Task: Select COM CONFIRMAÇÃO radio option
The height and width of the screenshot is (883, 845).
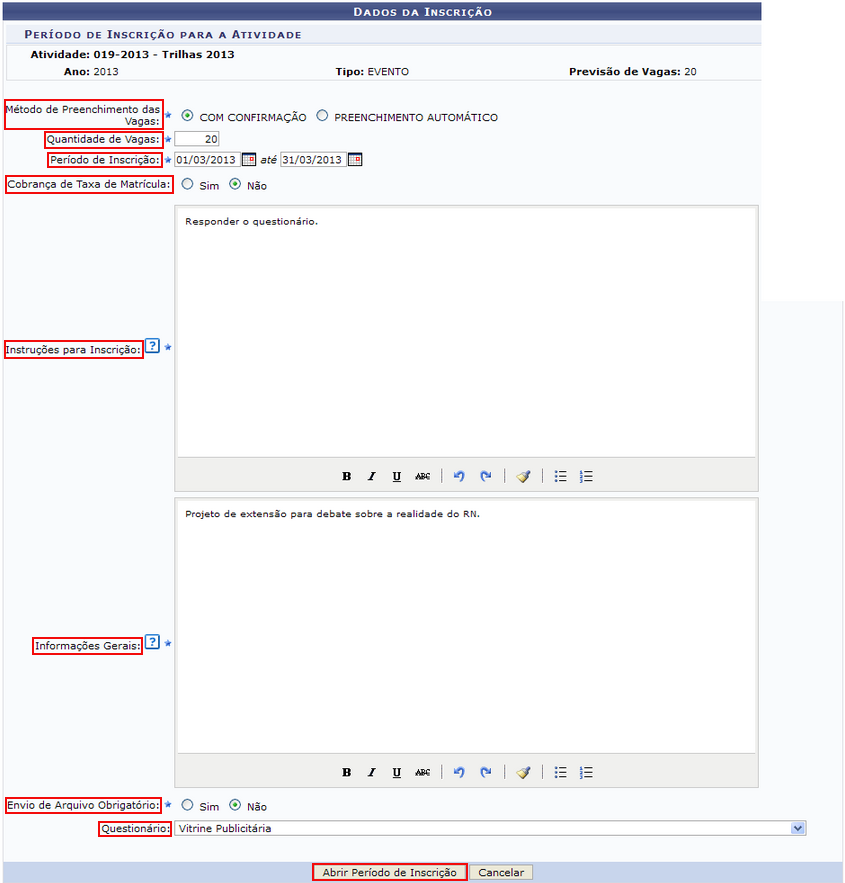Action: pyautogui.click(x=187, y=116)
